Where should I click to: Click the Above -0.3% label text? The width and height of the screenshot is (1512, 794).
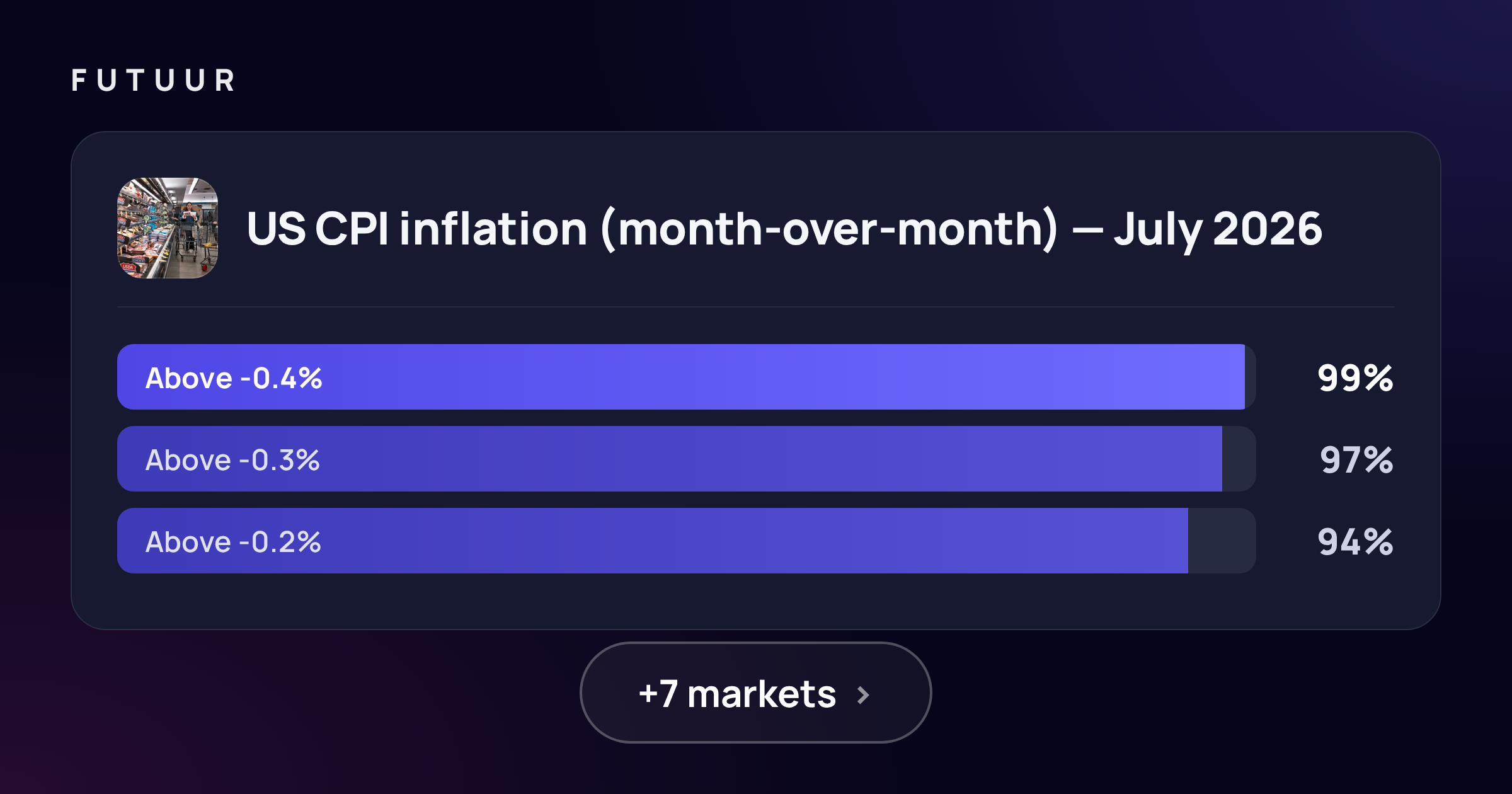(232, 460)
